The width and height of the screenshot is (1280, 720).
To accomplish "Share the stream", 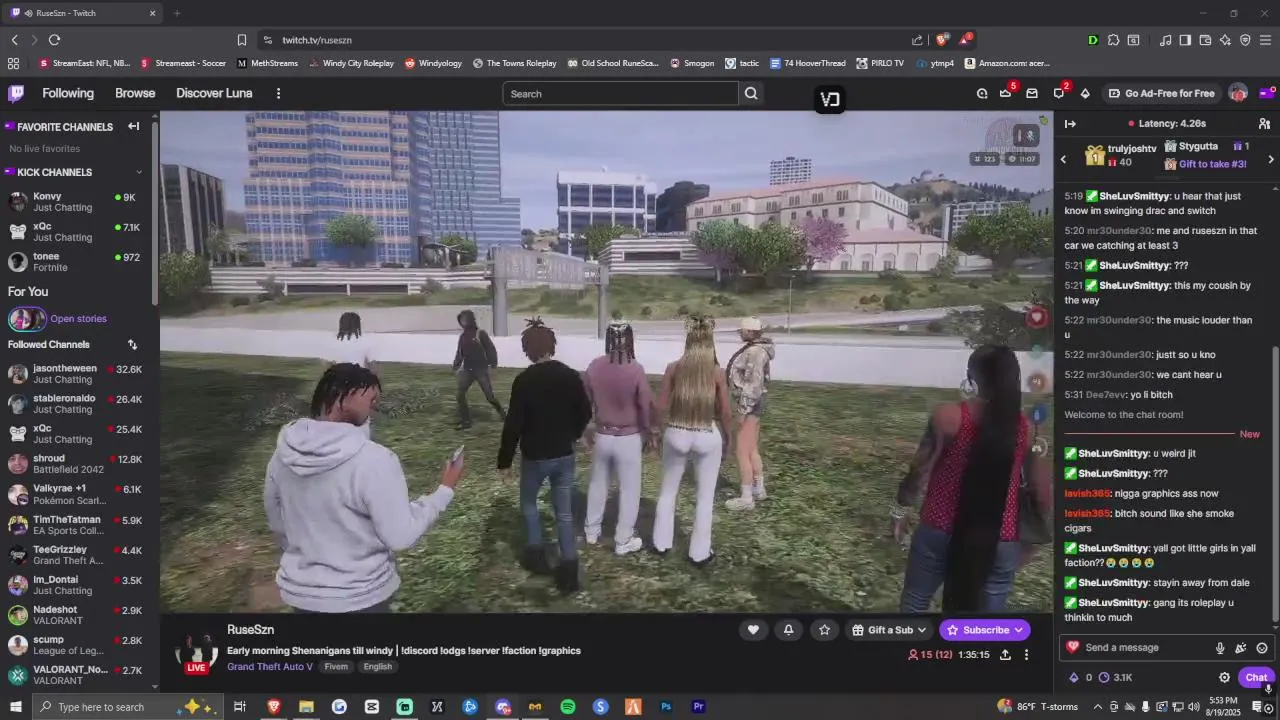I will tap(1005, 655).
